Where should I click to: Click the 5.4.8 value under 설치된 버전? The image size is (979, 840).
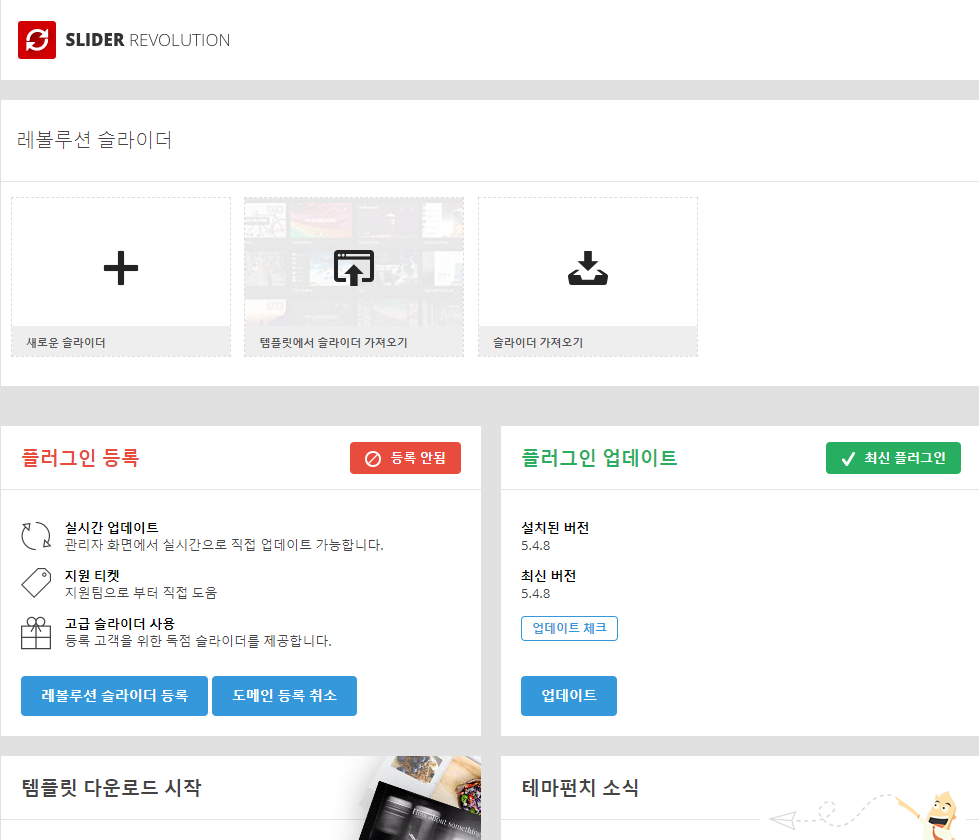[536, 545]
